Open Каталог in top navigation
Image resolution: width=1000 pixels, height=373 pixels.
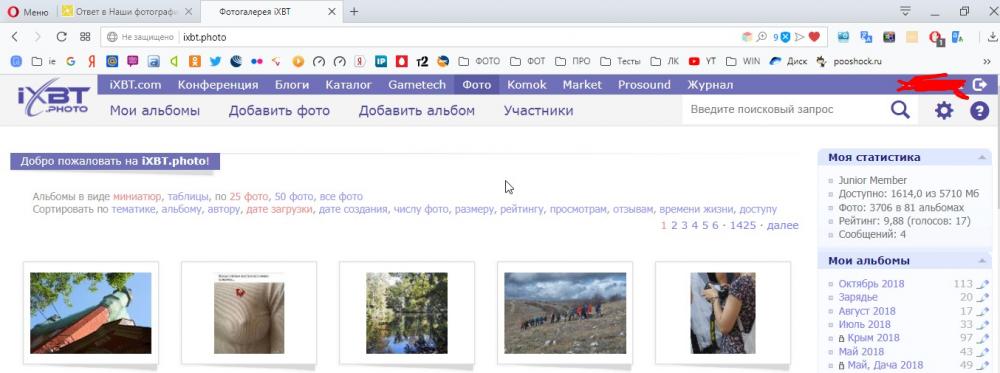tap(348, 85)
